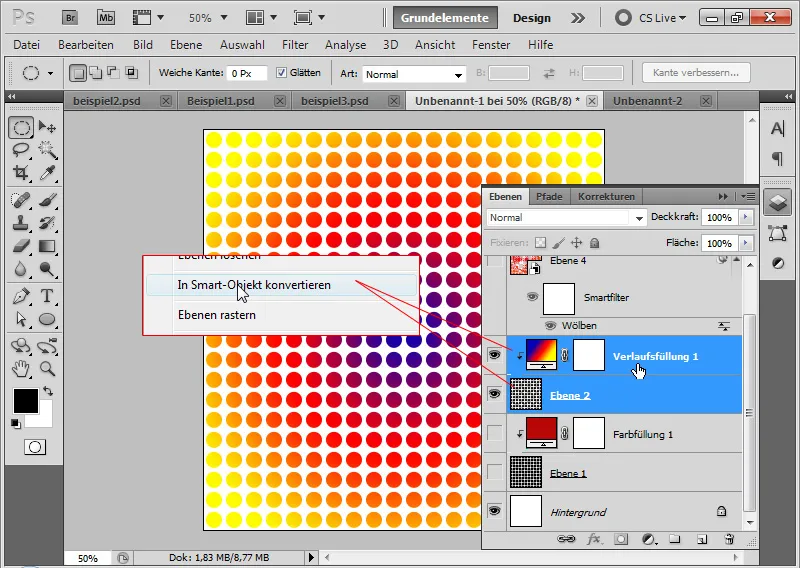
Task: Select the Eraser tool
Action: click(x=21, y=246)
